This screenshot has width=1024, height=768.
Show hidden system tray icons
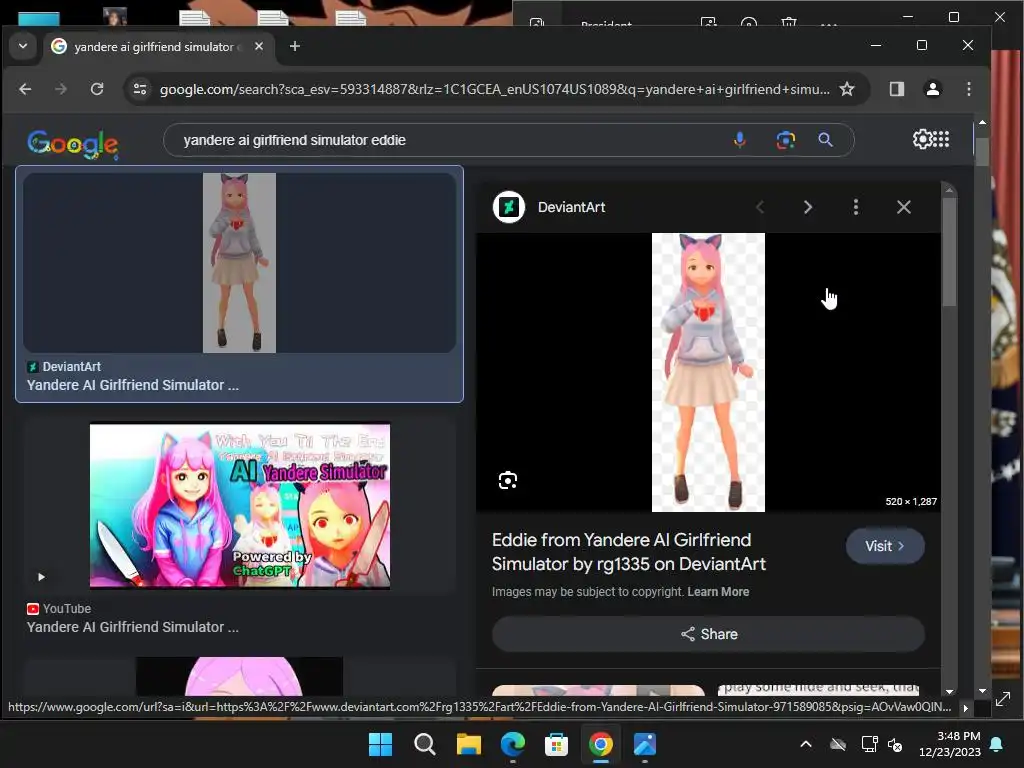(806, 744)
